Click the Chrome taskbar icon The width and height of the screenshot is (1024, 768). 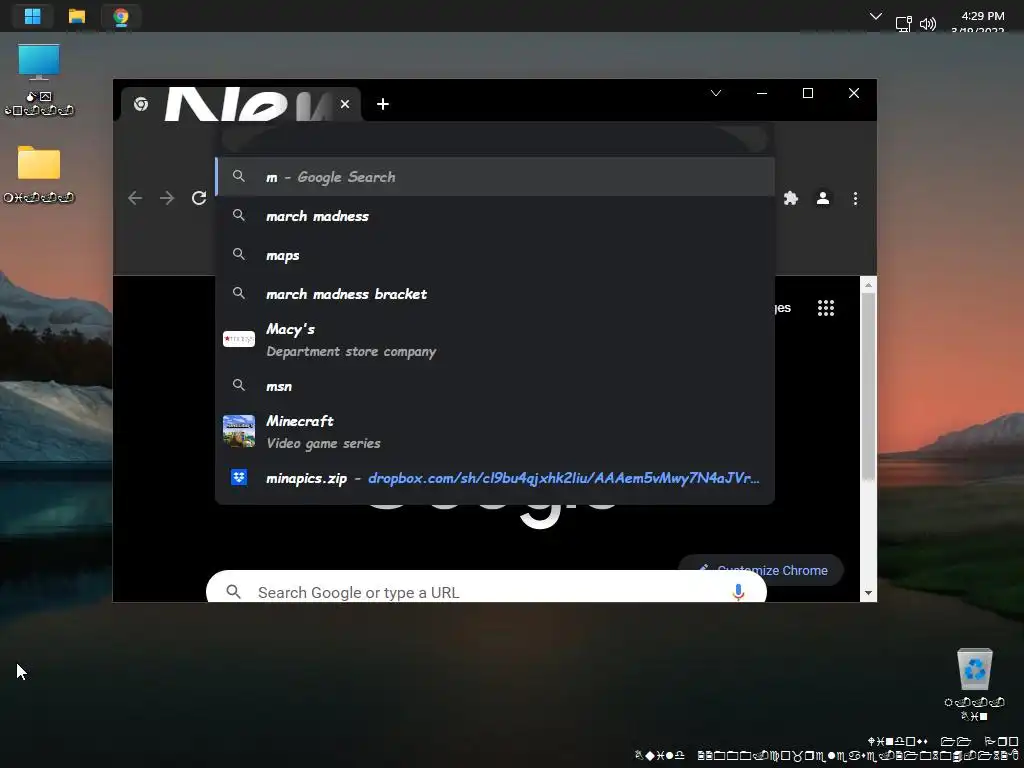(121, 16)
